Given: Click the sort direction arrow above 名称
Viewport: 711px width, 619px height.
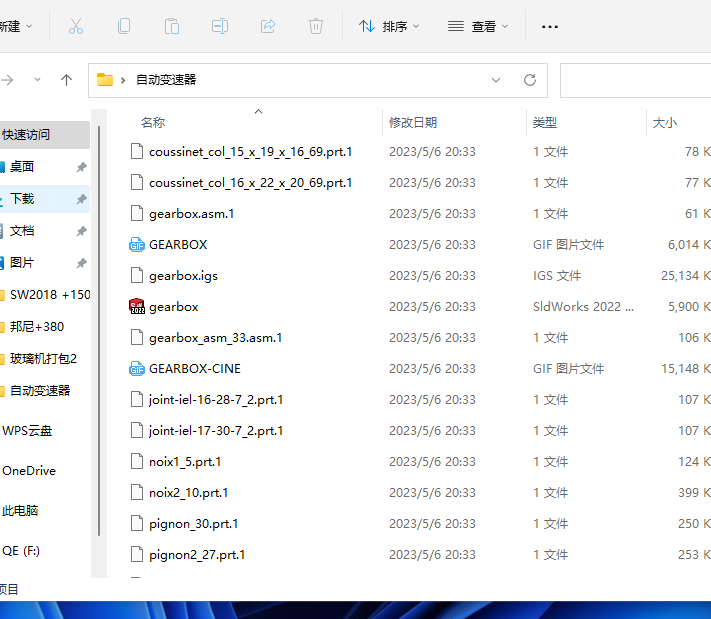Looking at the screenshot, I should click(258, 112).
